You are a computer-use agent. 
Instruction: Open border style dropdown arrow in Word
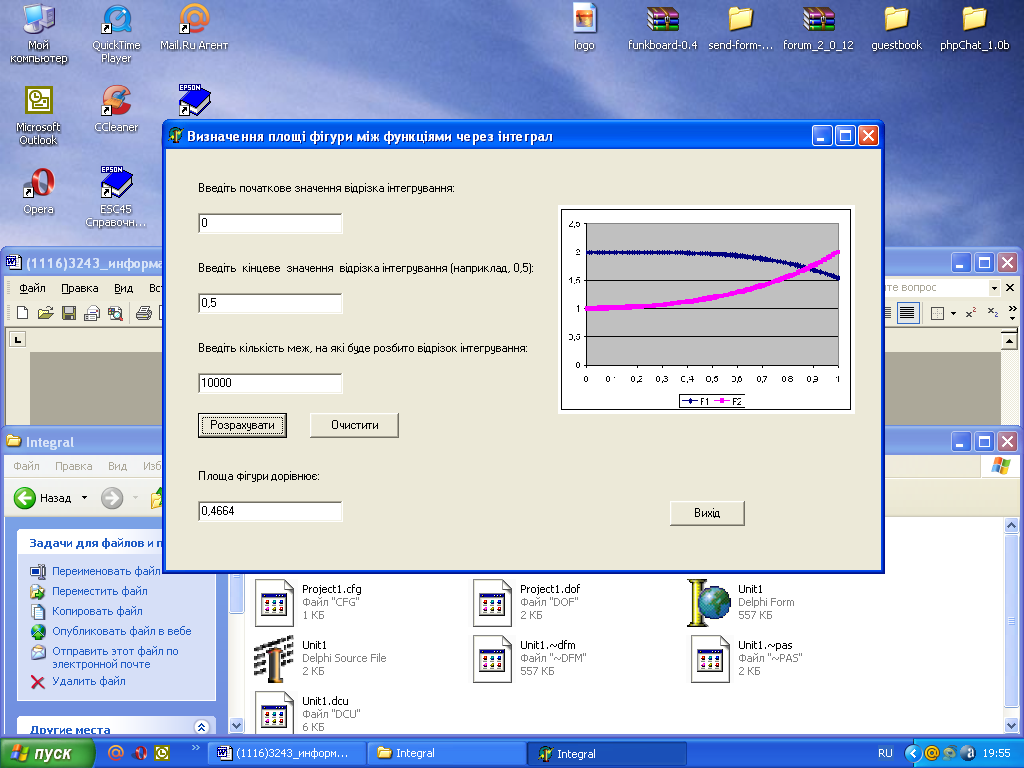tap(953, 314)
